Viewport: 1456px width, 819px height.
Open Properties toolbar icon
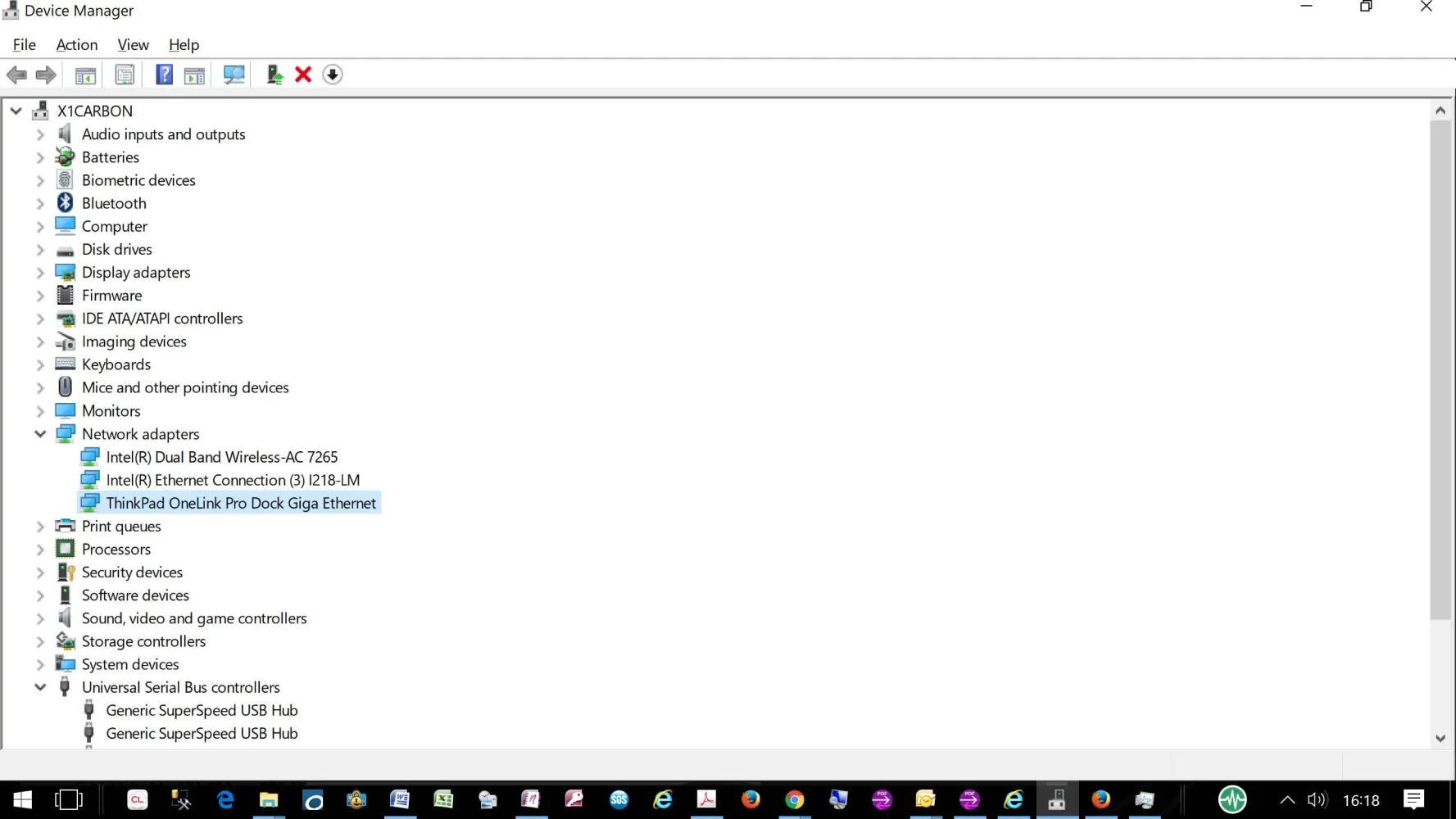tap(125, 75)
